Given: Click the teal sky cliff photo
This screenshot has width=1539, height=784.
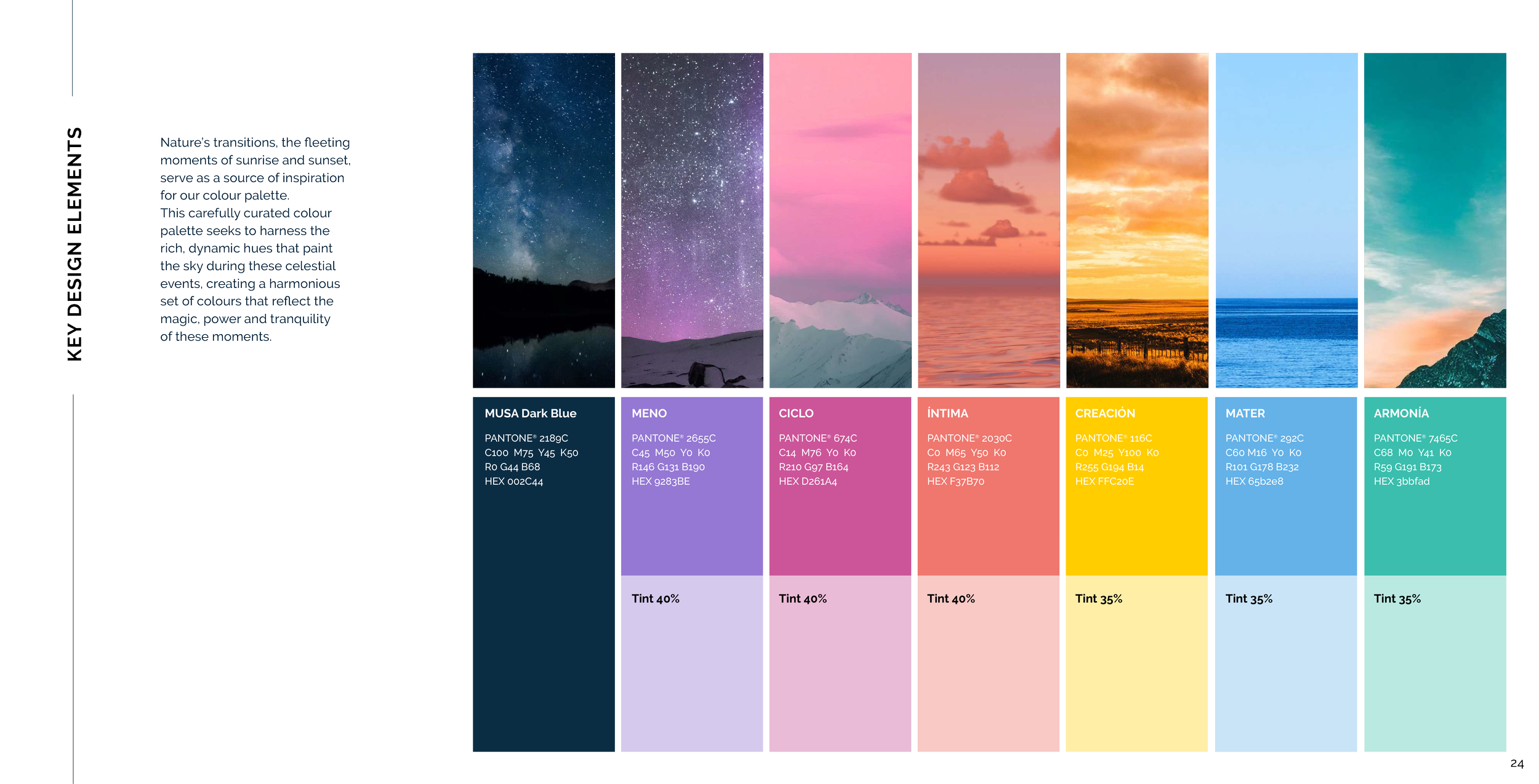Looking at the screenshot, I should [x=1435, y=220].
